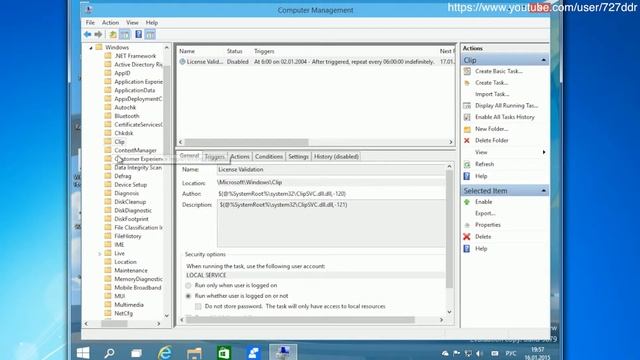Switch to the History (disabled) tab
The width and height of the screenshot is (640, 360).
click(x=336, y=157)
